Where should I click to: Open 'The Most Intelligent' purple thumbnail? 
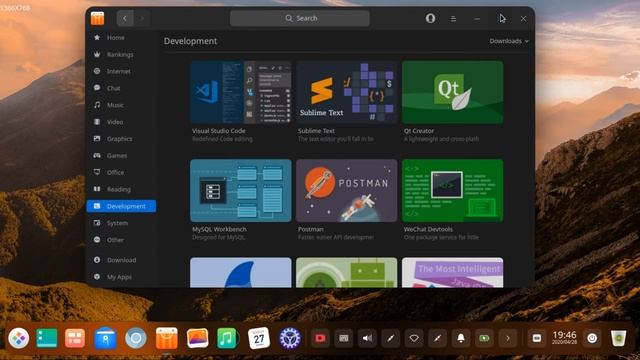pyautogui.click(x=453, y=273)
